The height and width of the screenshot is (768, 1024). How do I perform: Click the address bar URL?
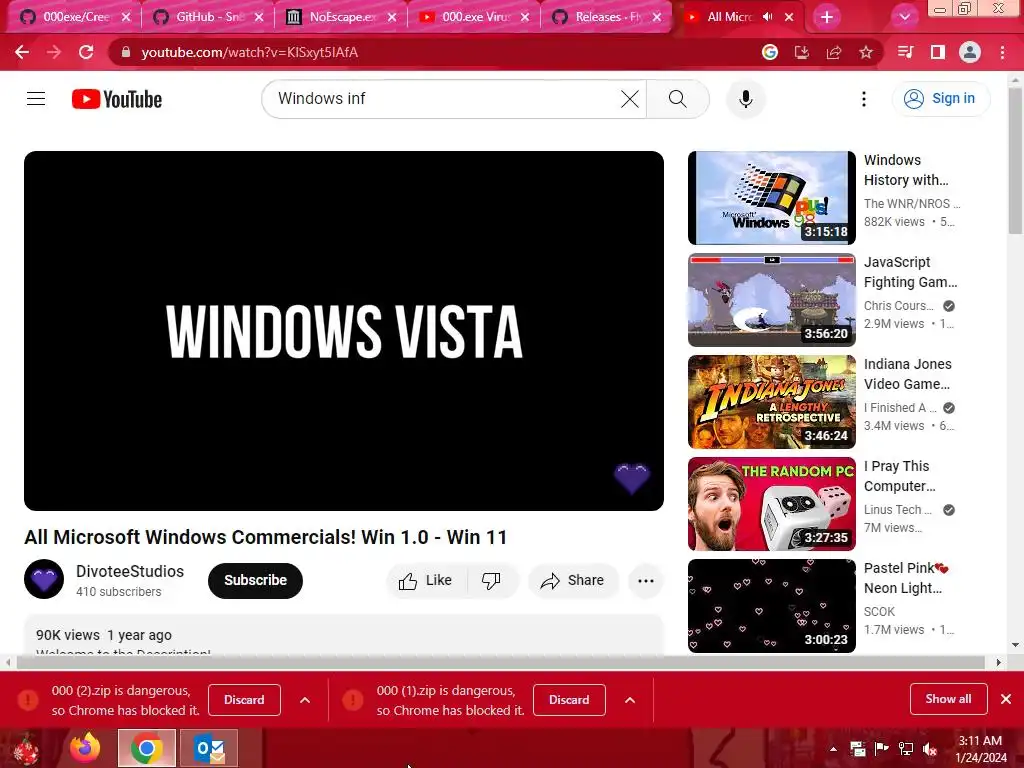pyautogui.click(x=249, y=52)
